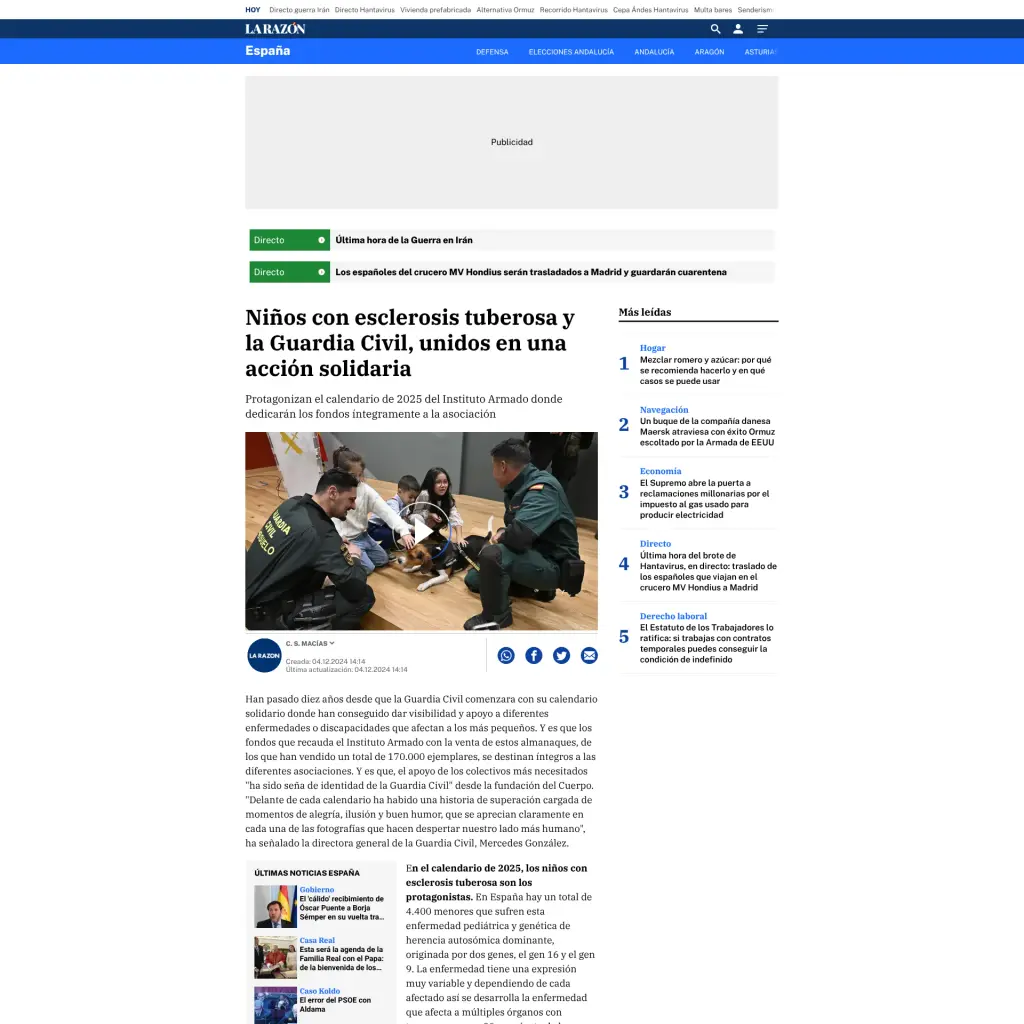The height and width of the screenshot is (1024, 1024).
Task: Click the HOY label in top bar
Action: pos(253,10)
